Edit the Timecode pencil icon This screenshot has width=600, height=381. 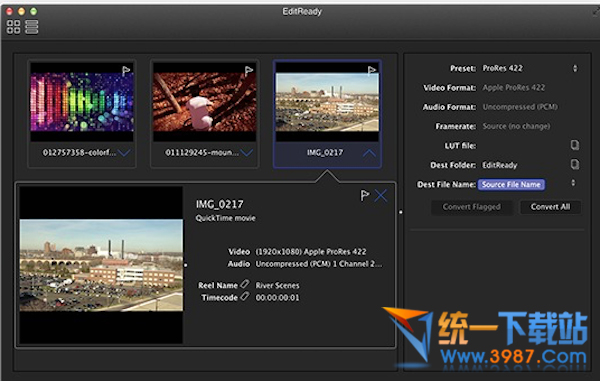coord(244,296)
